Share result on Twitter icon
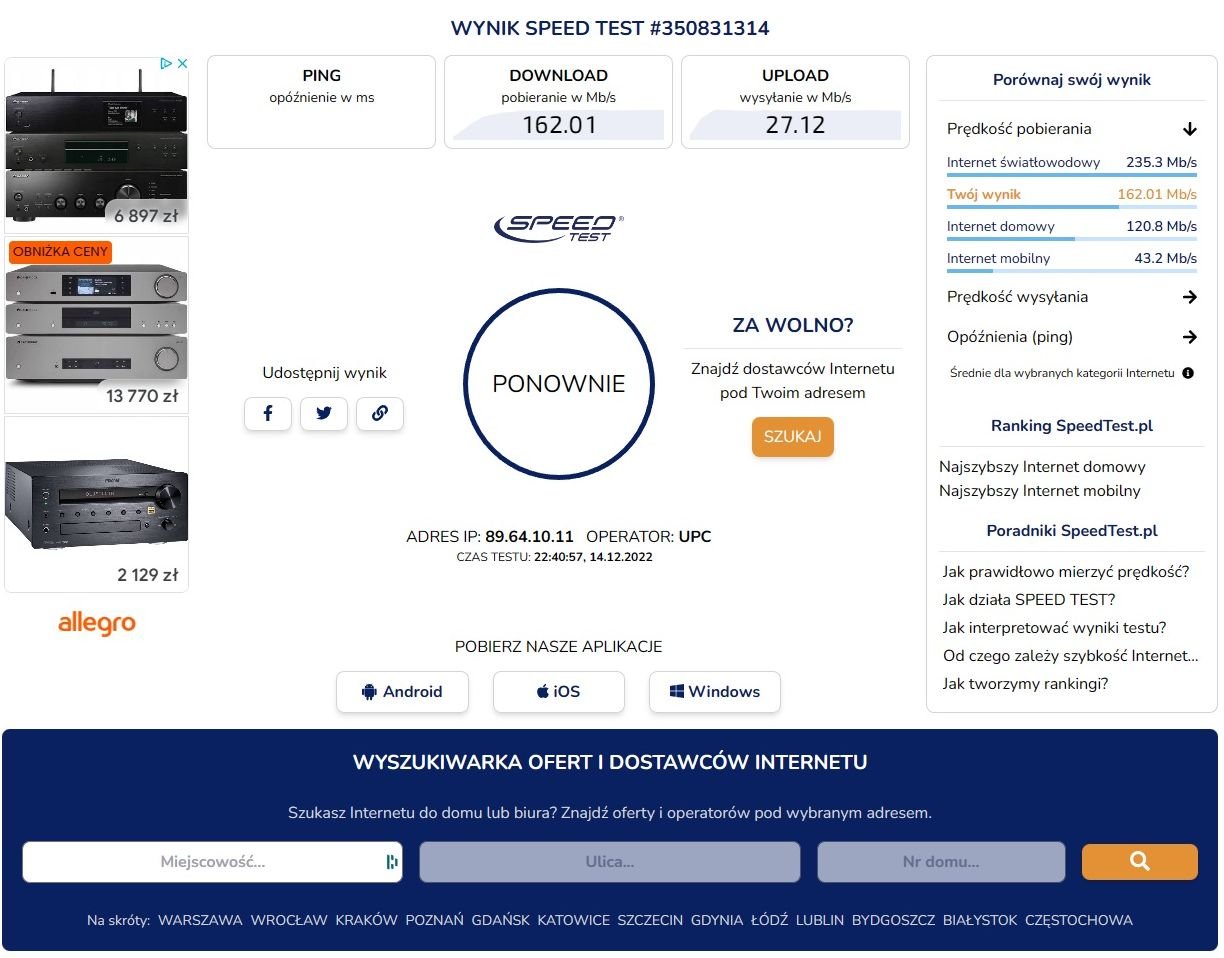 (324, 413)
